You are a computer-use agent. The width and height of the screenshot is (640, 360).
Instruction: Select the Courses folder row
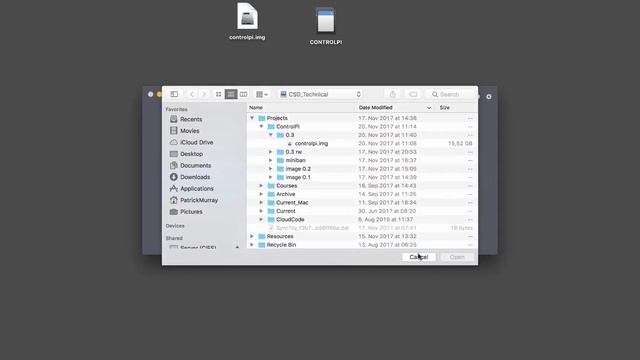(362, 186)
